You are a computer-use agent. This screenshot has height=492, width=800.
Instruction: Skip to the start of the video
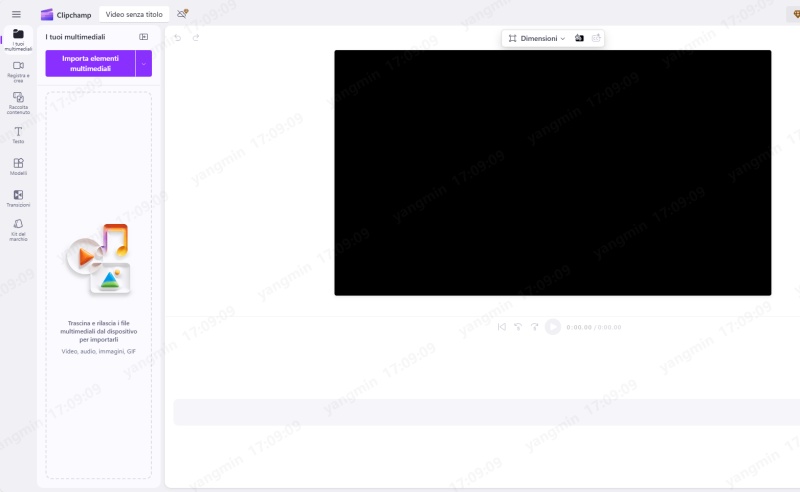point(502,327)
